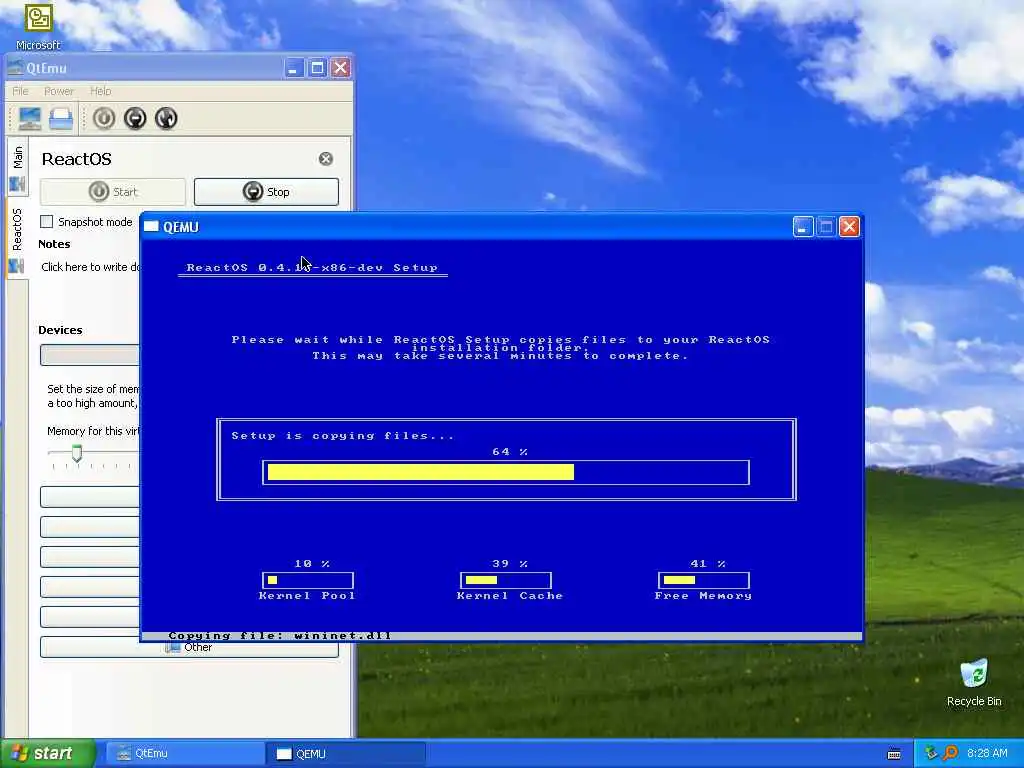
Task: Click the 'Setup is copying files...' text
Action: 343,436
